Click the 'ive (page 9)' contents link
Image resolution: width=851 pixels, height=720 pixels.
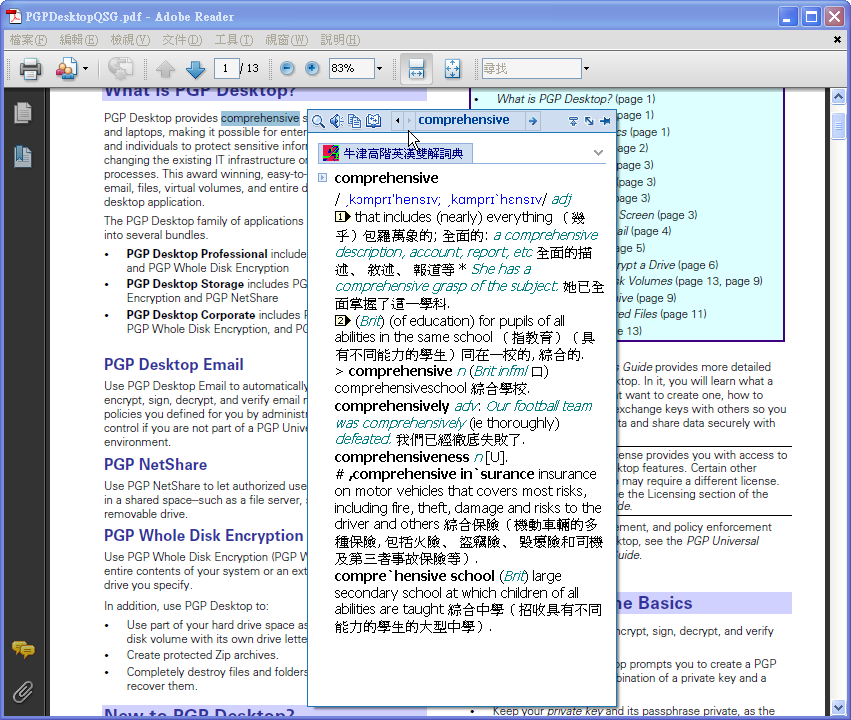[x=647, y=298]
